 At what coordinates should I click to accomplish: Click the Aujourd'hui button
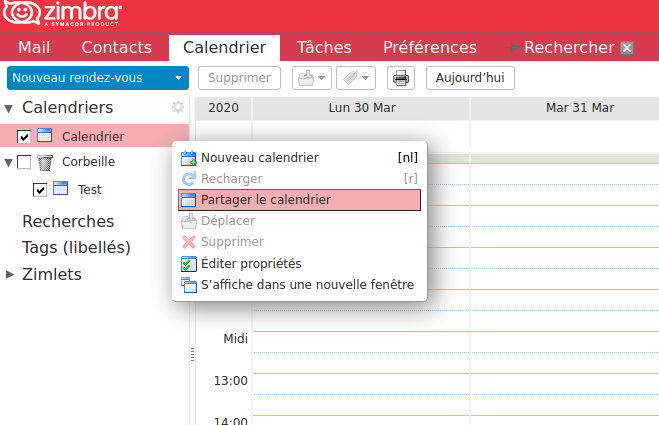tap(470, 78)
